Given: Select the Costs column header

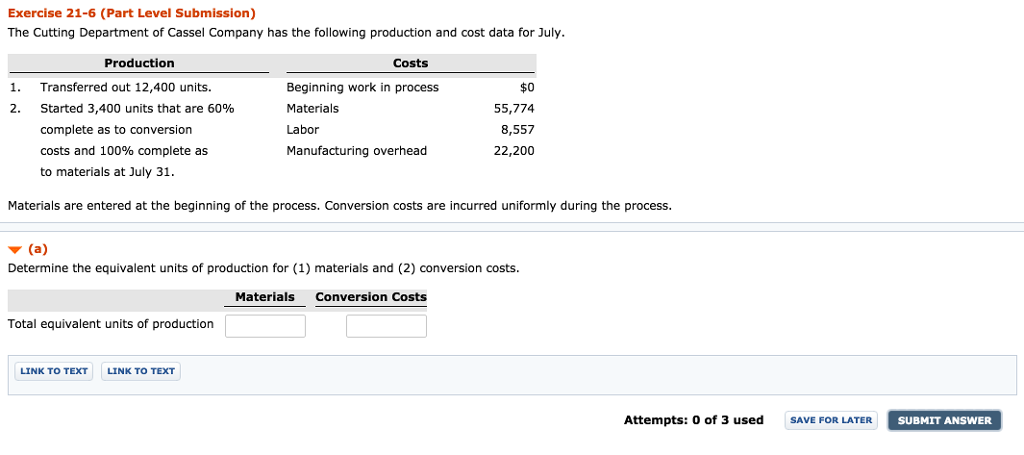Looking at the screenshot, I should (x=410, y=63).
